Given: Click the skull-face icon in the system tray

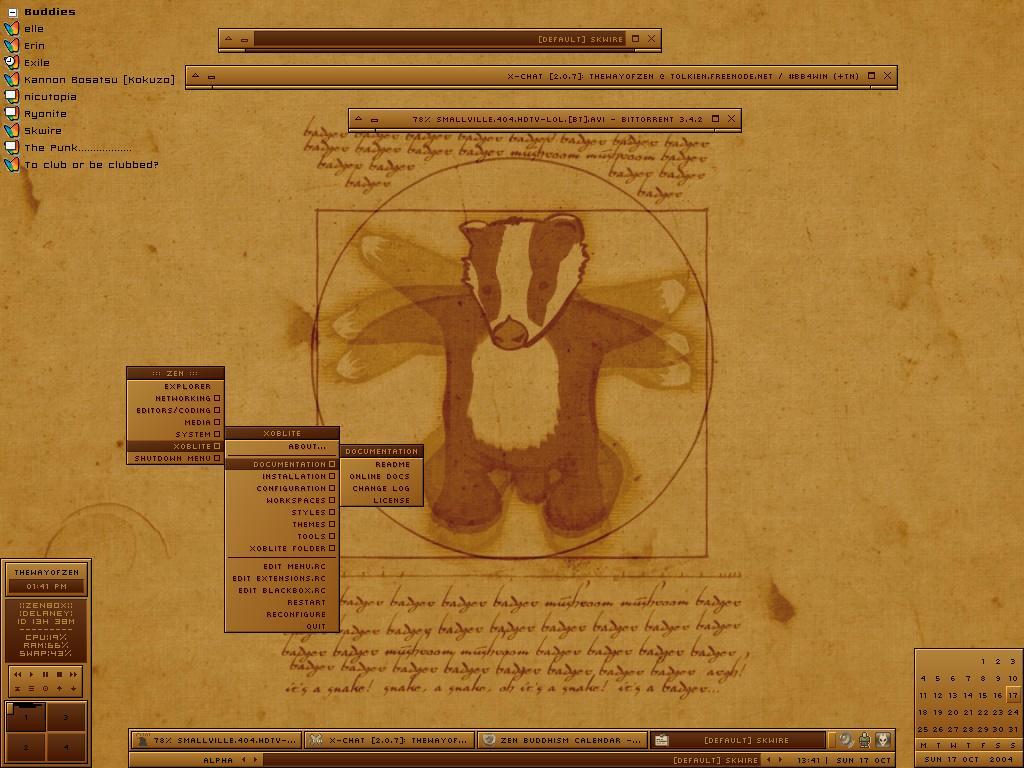Looking at the screenshot, I should [883, 740].
